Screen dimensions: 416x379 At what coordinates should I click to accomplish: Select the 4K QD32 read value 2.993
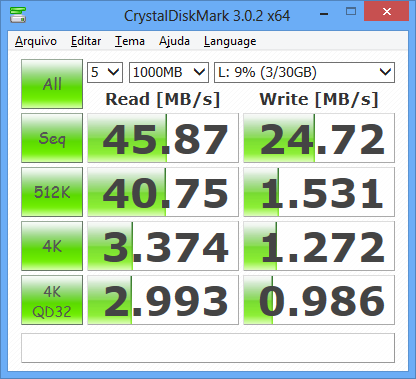point(163,300)
